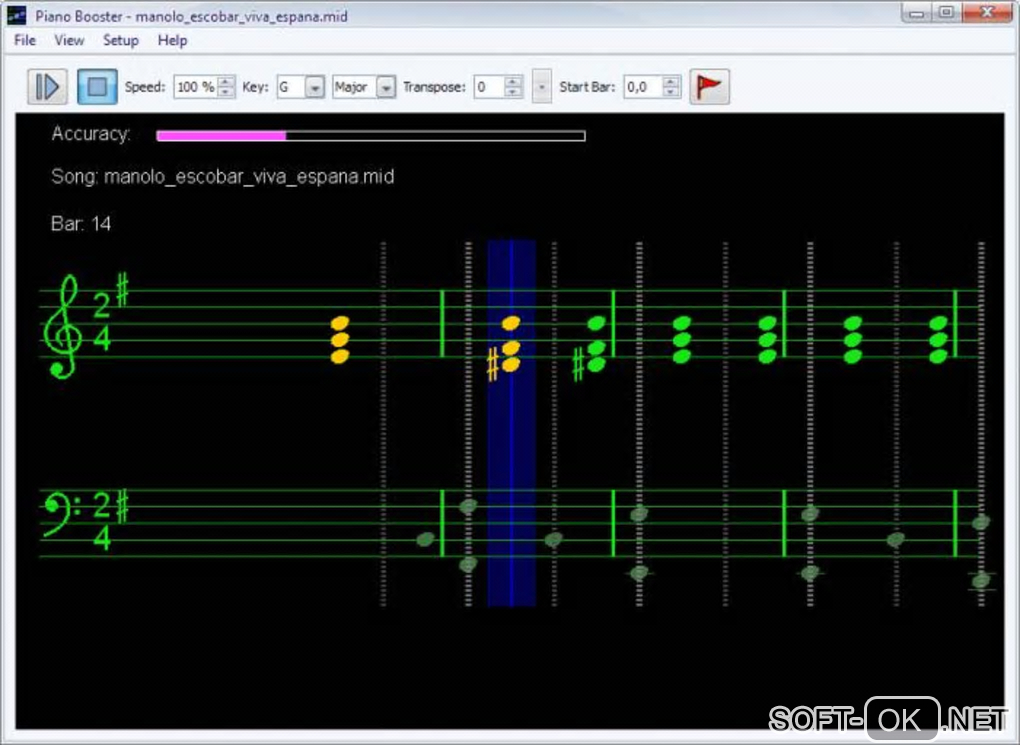Screen dimensions: 1020x745
Task: Click the Speed percentage input field
Action: 196,87
